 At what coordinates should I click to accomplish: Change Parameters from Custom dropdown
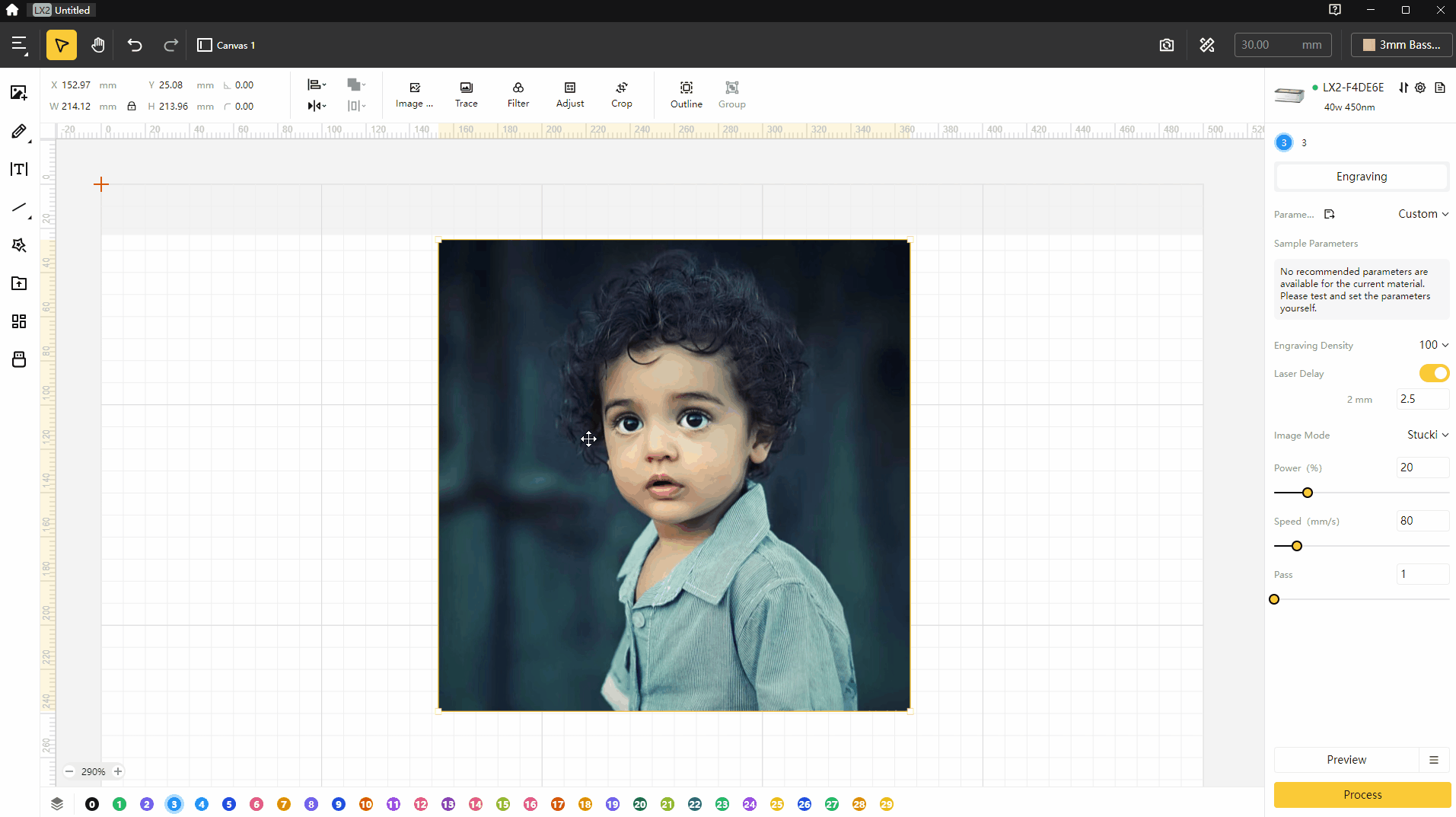pos(1422,214)
